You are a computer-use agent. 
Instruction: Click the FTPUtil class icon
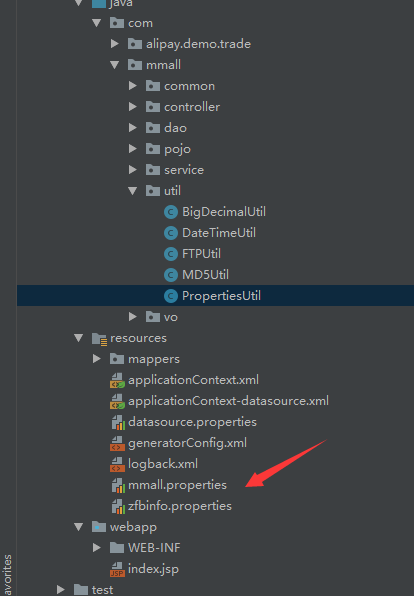pyautogui.click(x=171, y=254)
